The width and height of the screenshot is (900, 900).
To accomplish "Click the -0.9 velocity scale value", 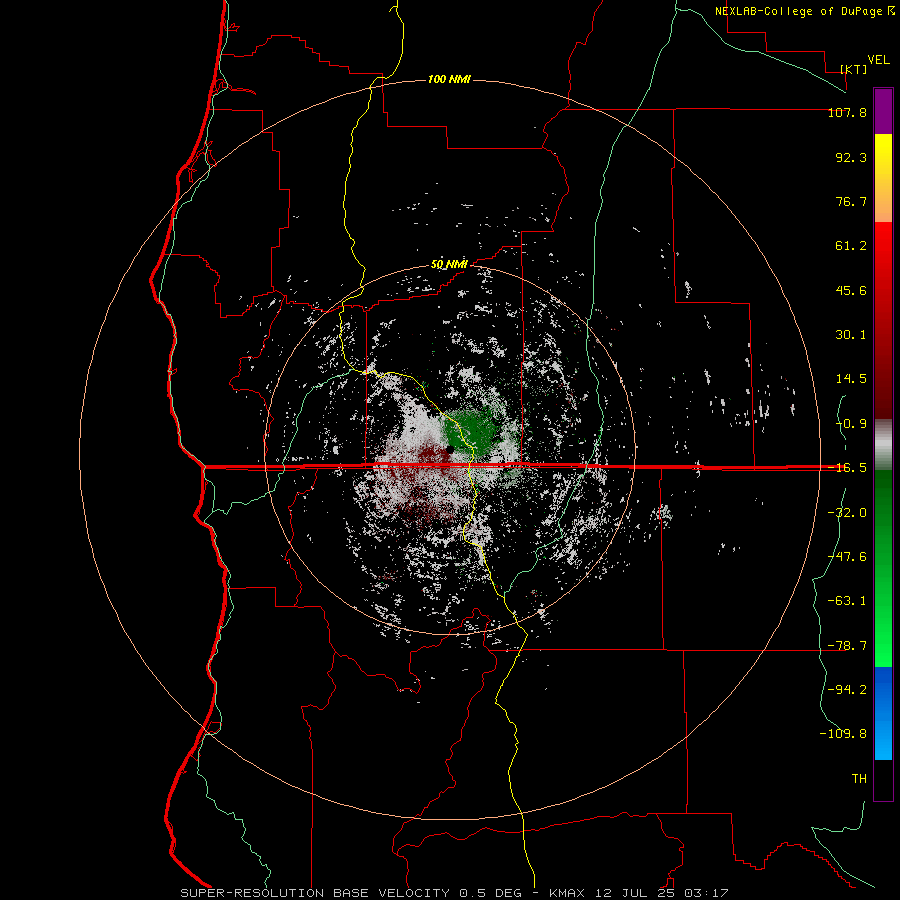I will coord(851,424).
